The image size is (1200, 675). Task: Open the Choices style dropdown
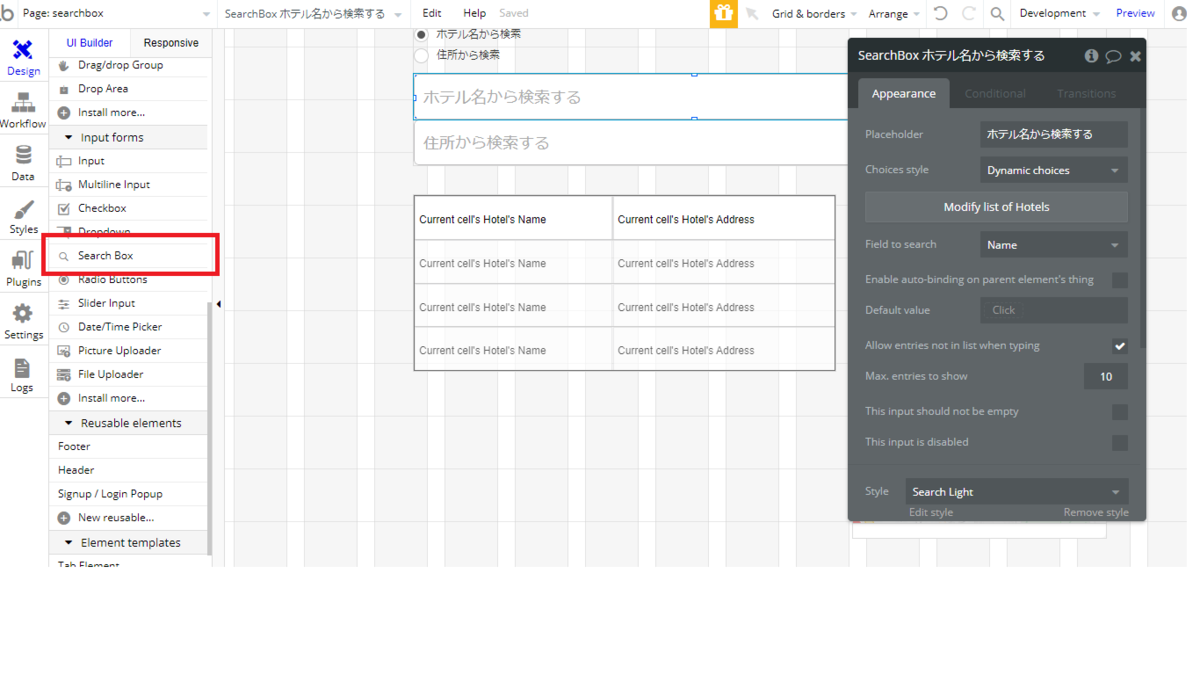1053,170
